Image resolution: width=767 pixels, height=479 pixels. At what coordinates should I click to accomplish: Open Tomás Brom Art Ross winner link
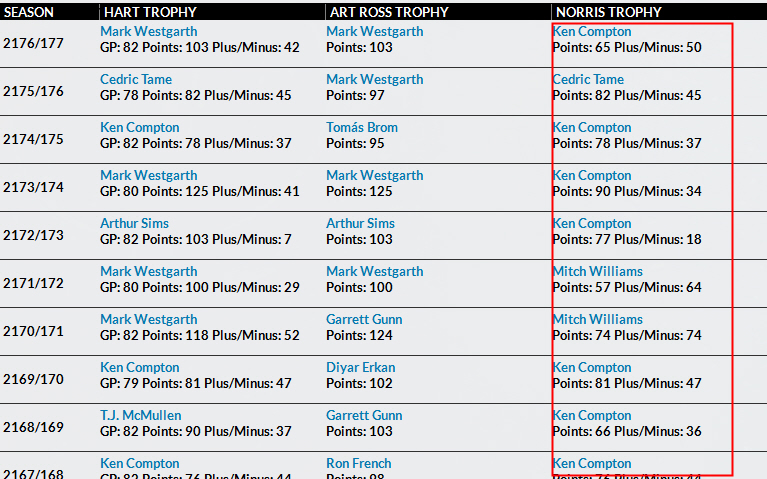click(362, 127)
